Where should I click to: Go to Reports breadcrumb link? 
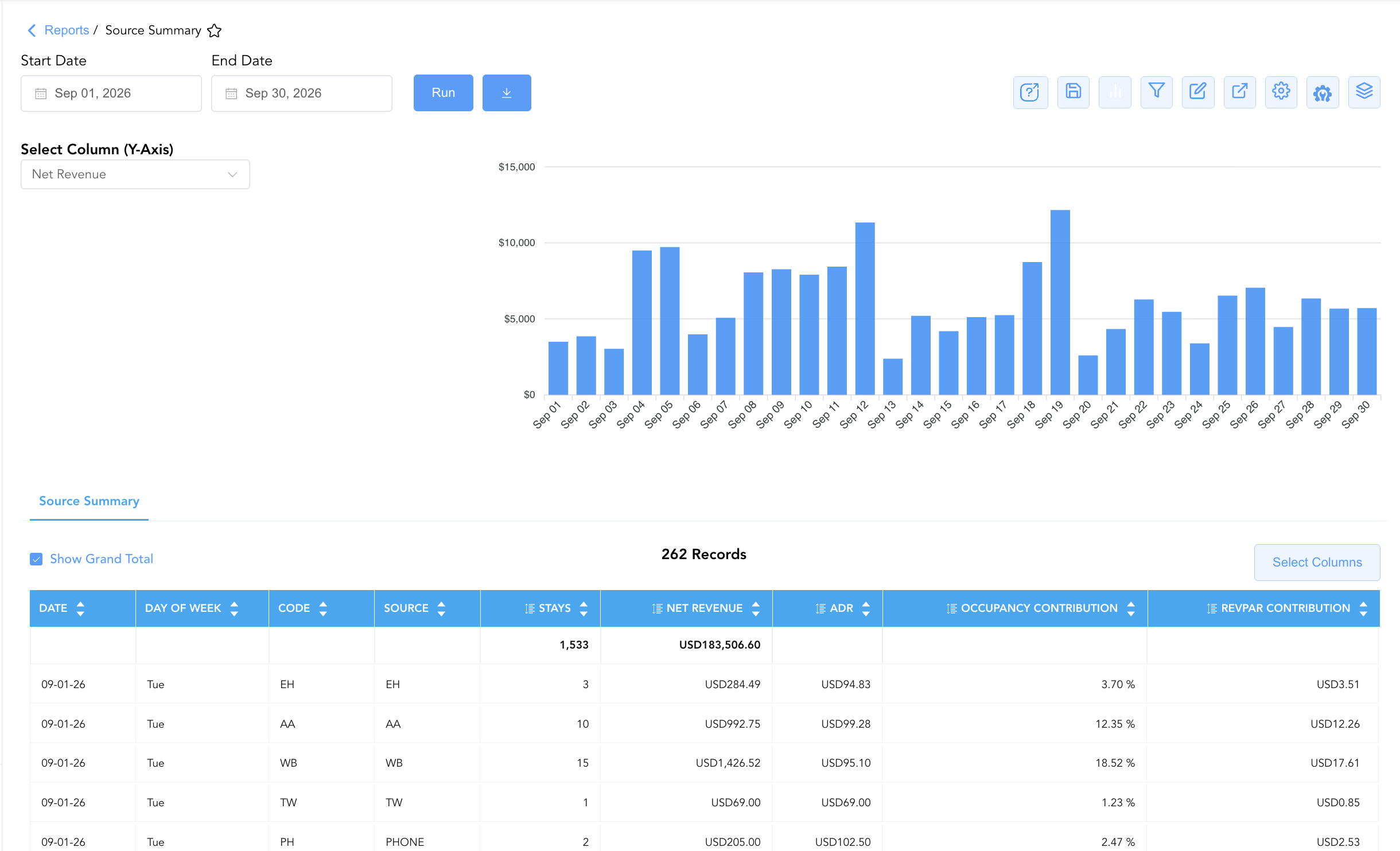coord(67,30)
